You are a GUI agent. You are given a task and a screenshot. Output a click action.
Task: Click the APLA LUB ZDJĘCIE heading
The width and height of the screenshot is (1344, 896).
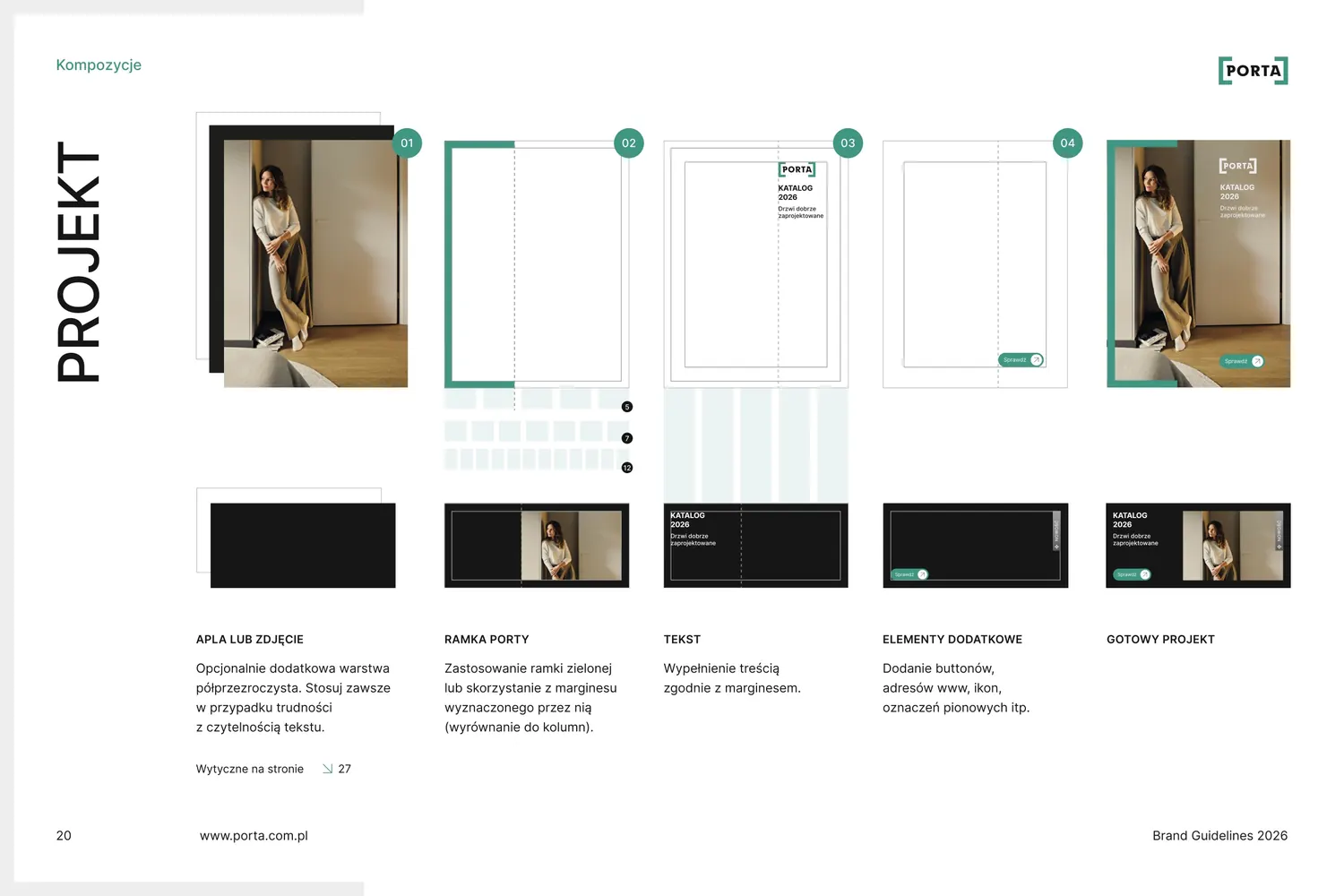click(x=250, y=640)
